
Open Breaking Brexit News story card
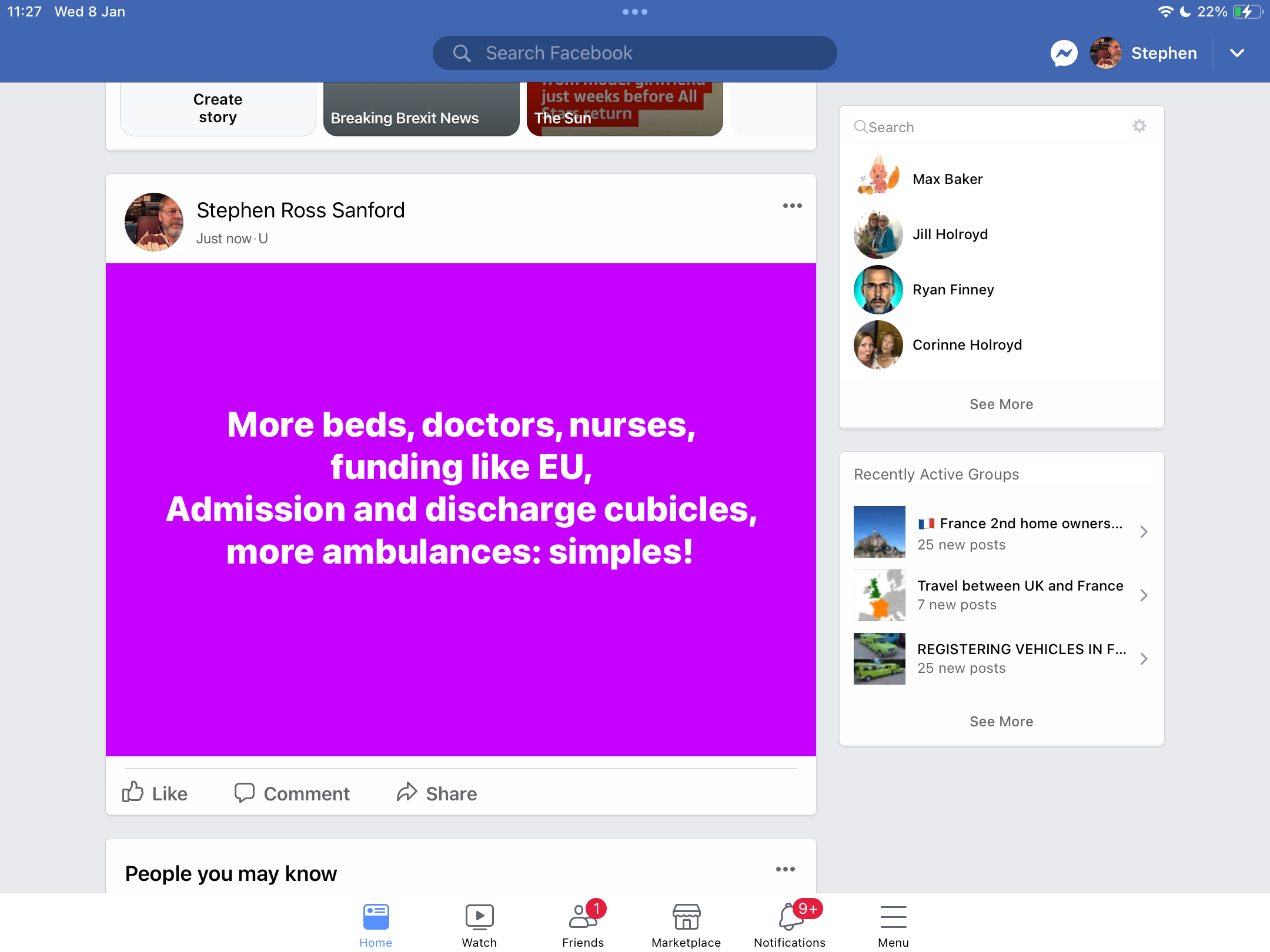421,109
